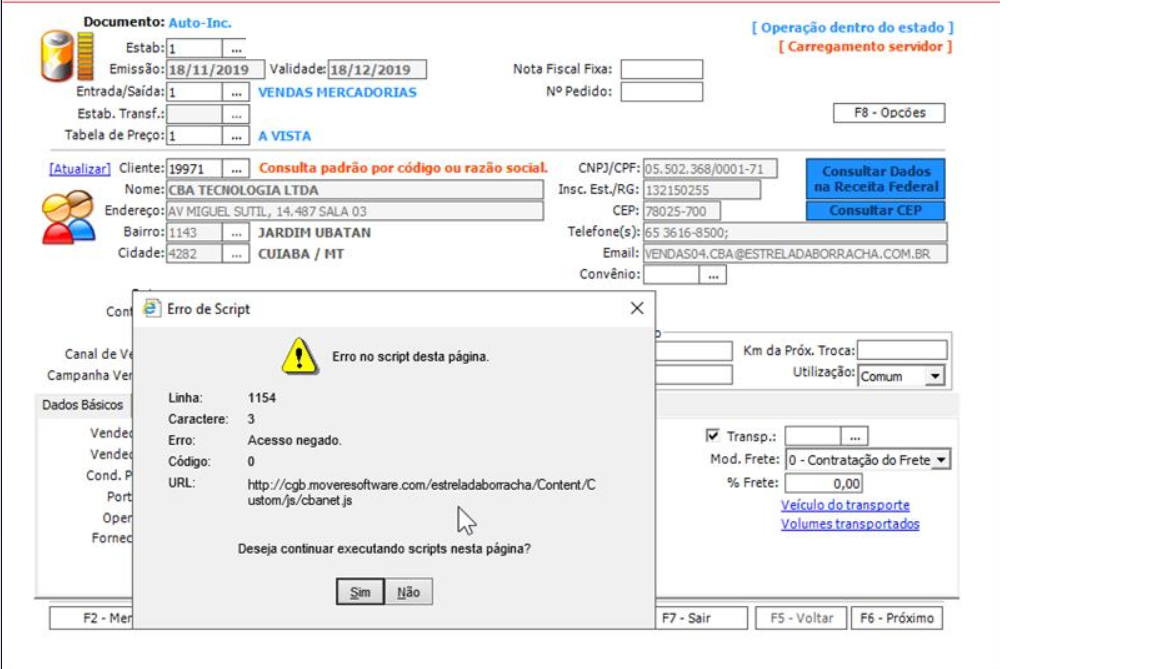Screen dimensions: 1152x669
Task: Click the Consultar CEP button
Action: tap(876, 211)
